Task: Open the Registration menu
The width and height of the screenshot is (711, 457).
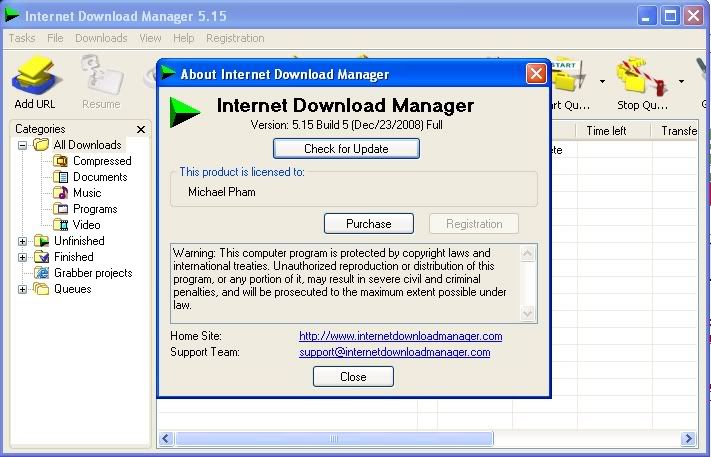Action: pos(235,38)
